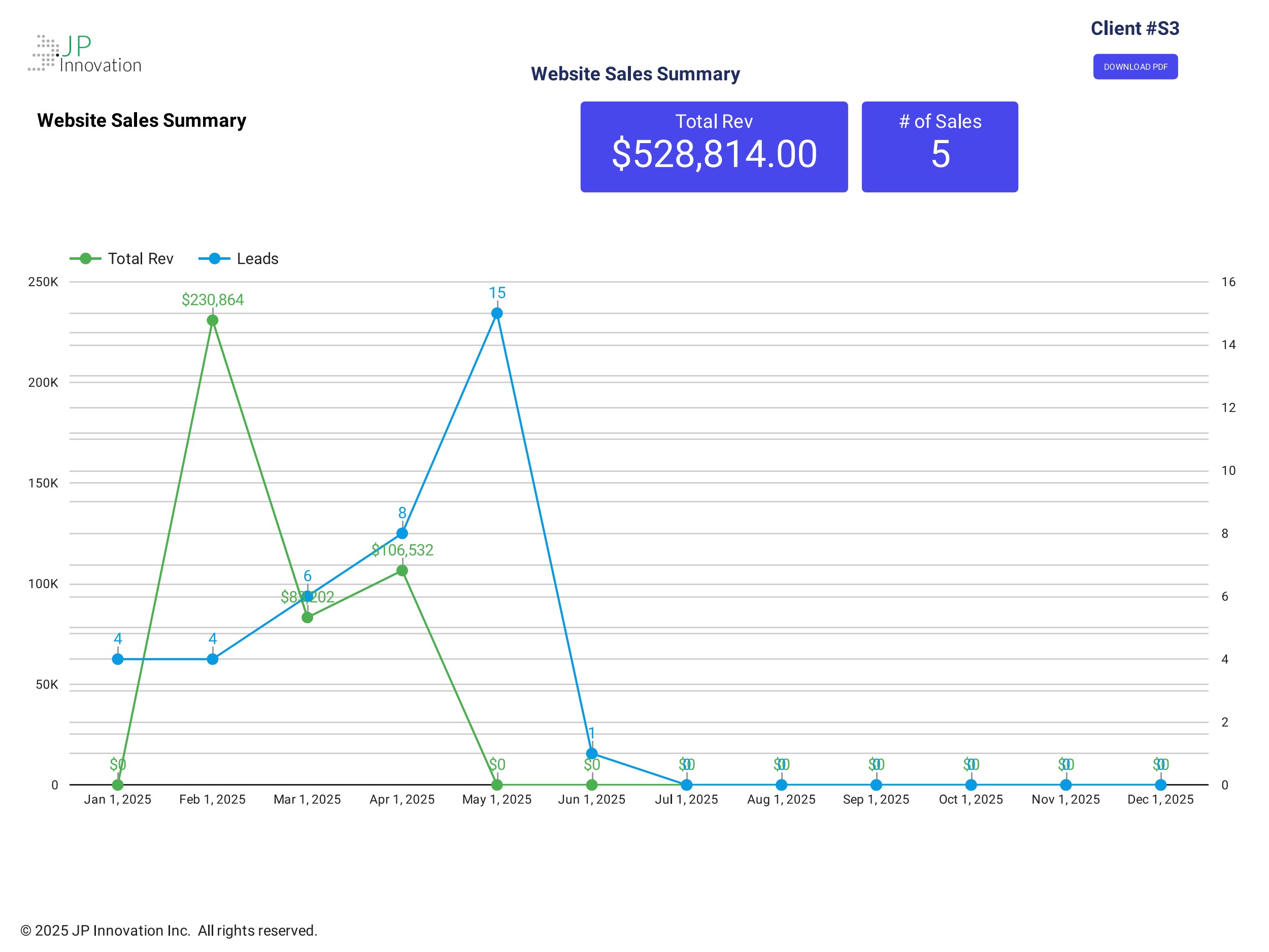Toggle the Leads legend series
Image resolution: width=1269 pixels, height=952 pixels.
pos(257,259)
